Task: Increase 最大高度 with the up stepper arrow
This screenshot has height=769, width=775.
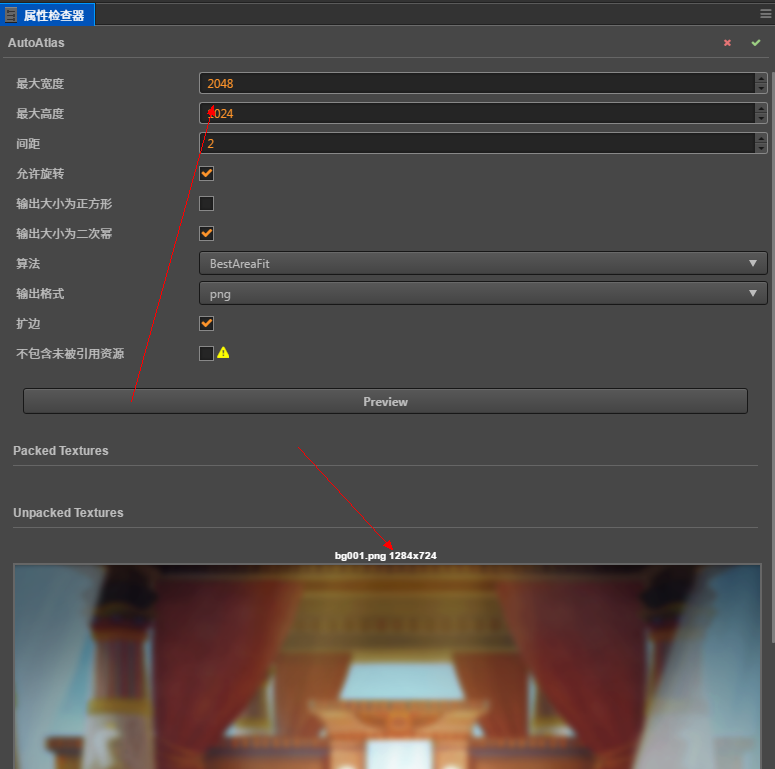Action: point(761,108)
